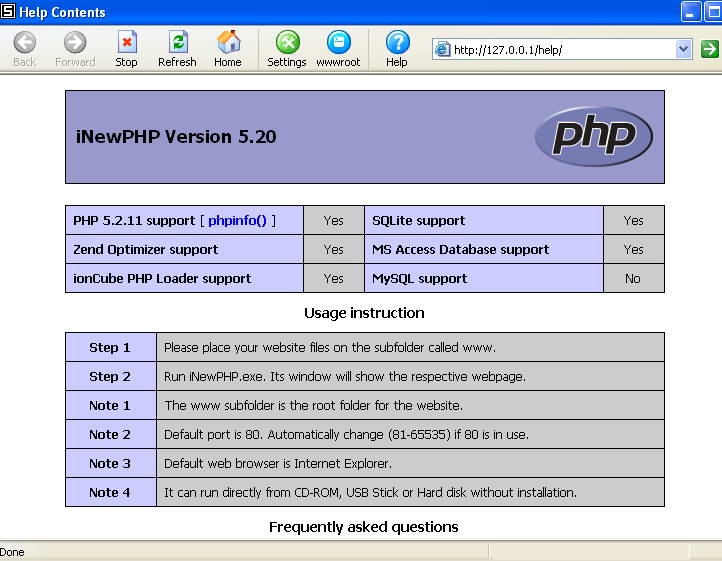722x561 pixels.
Task: Go back using the Back arrow icon
Action: [24, 42]
